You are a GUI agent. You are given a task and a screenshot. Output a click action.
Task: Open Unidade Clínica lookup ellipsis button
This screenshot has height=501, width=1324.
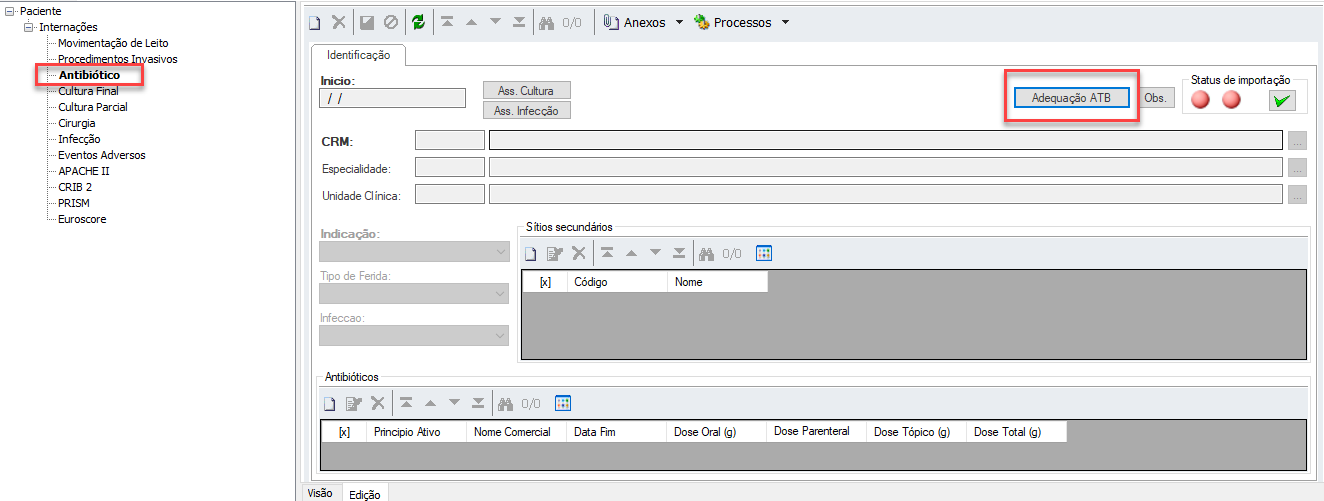click(1297, 194)
